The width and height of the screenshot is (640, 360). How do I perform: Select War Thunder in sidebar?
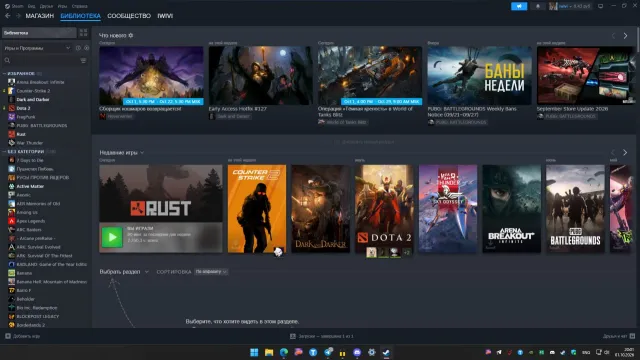29,143
